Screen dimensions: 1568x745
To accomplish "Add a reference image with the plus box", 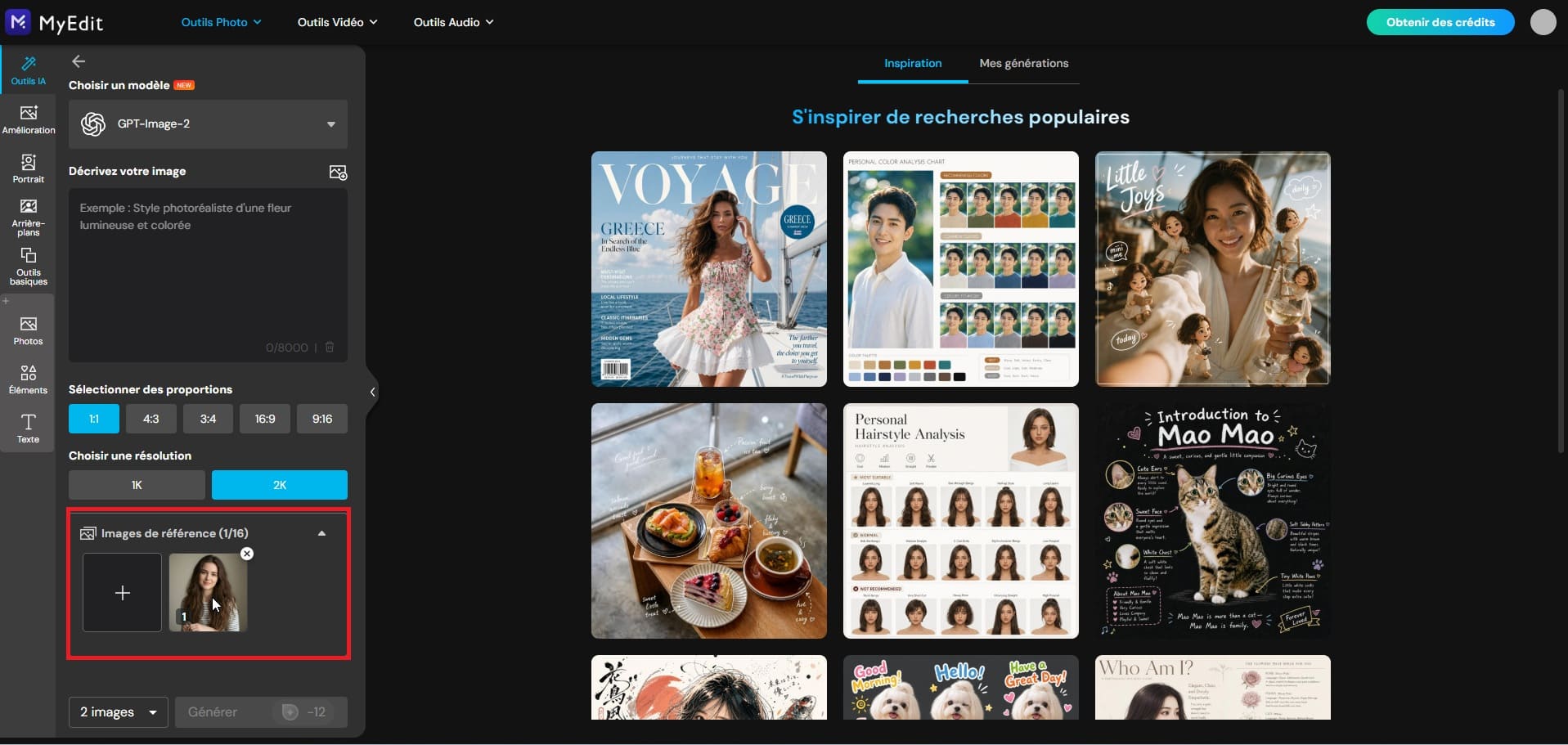I will point(123,592).
